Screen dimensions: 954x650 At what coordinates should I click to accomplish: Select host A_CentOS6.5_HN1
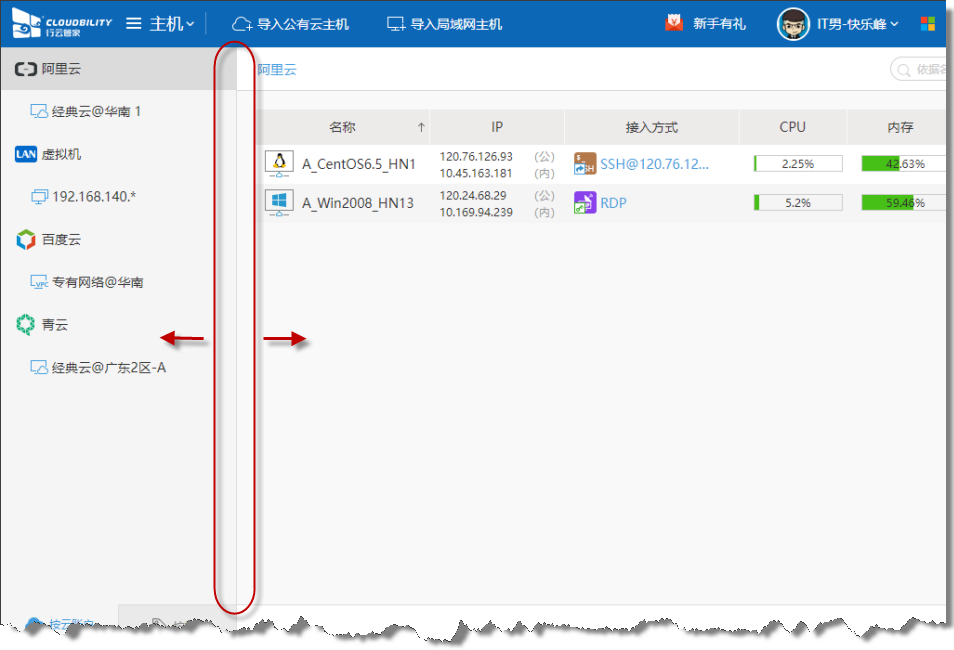click(358, 164)
